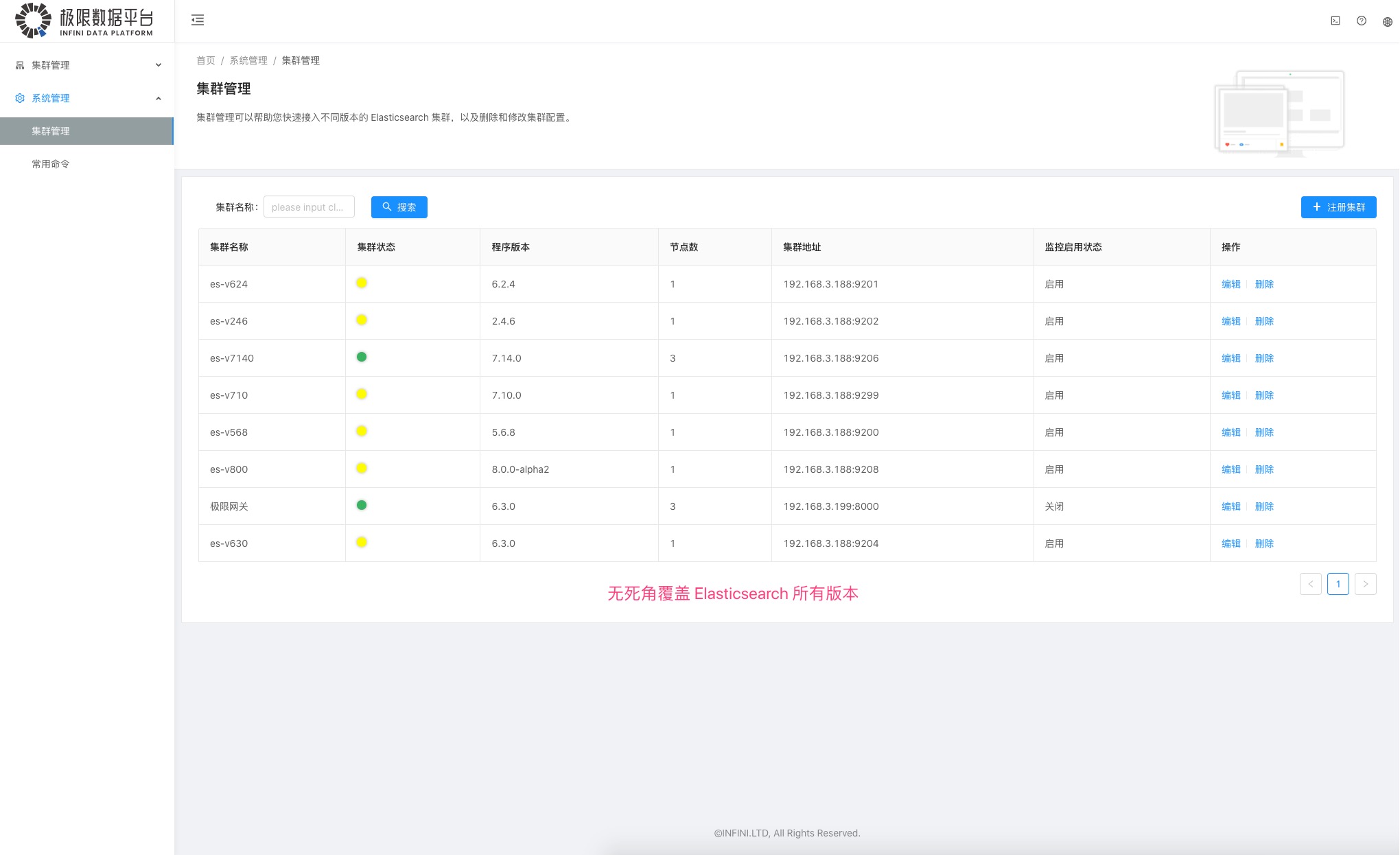Select 集群管理 submenu item in sidebar

(86, 131)
